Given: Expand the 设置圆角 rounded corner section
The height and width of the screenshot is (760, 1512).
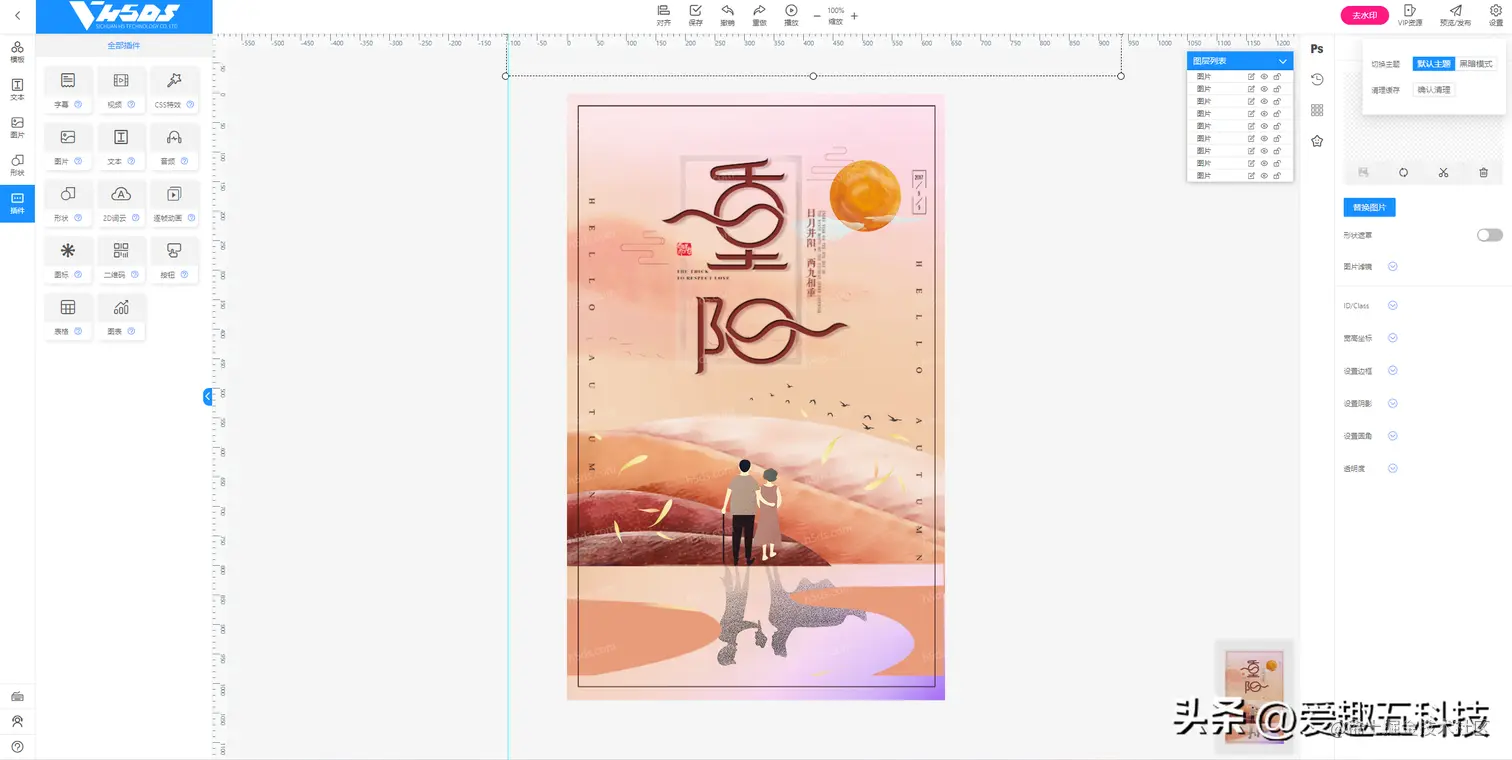Looking at the screenshot, I should pyautogui.click(x=1392, y=436).
